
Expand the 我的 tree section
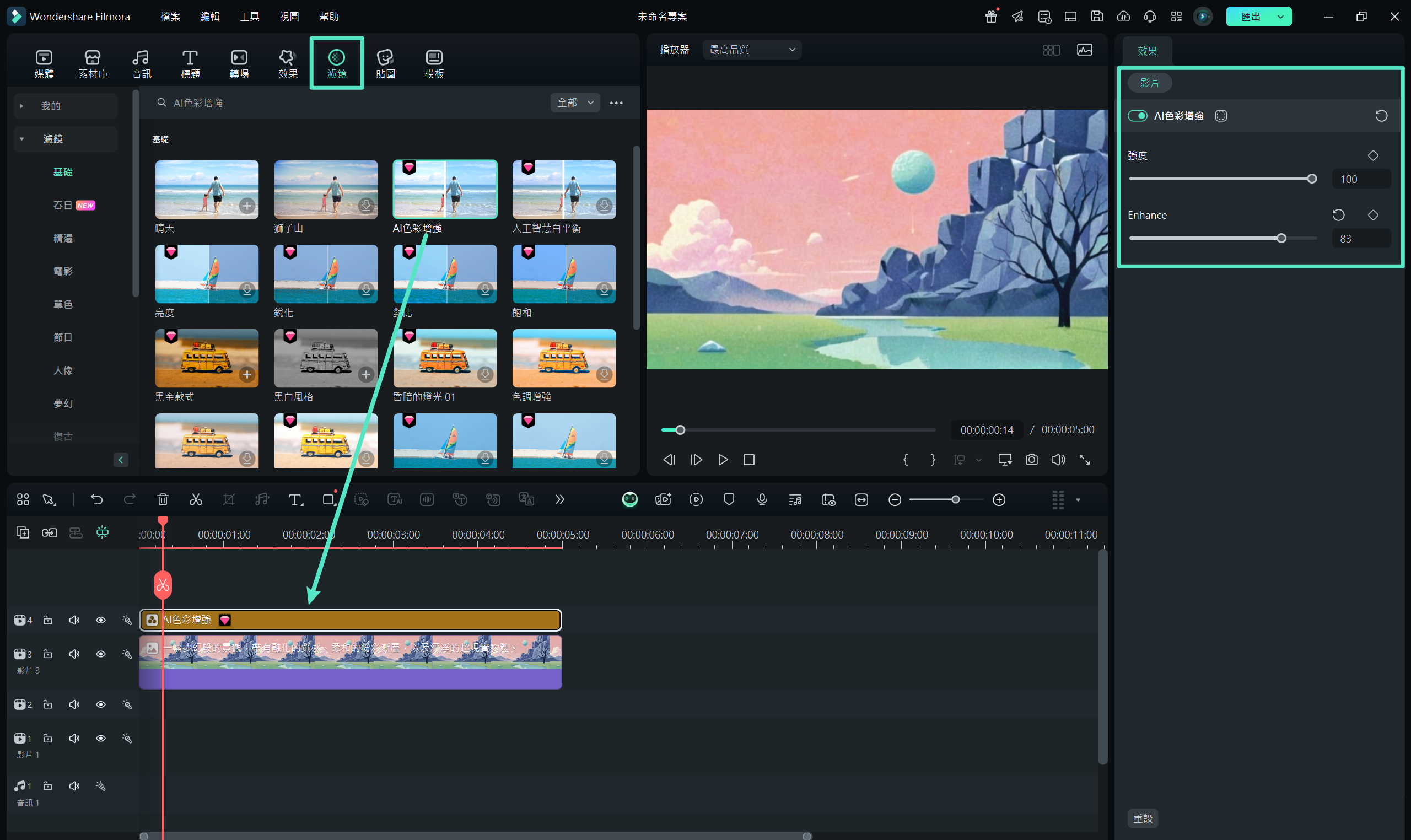point(21,106)
